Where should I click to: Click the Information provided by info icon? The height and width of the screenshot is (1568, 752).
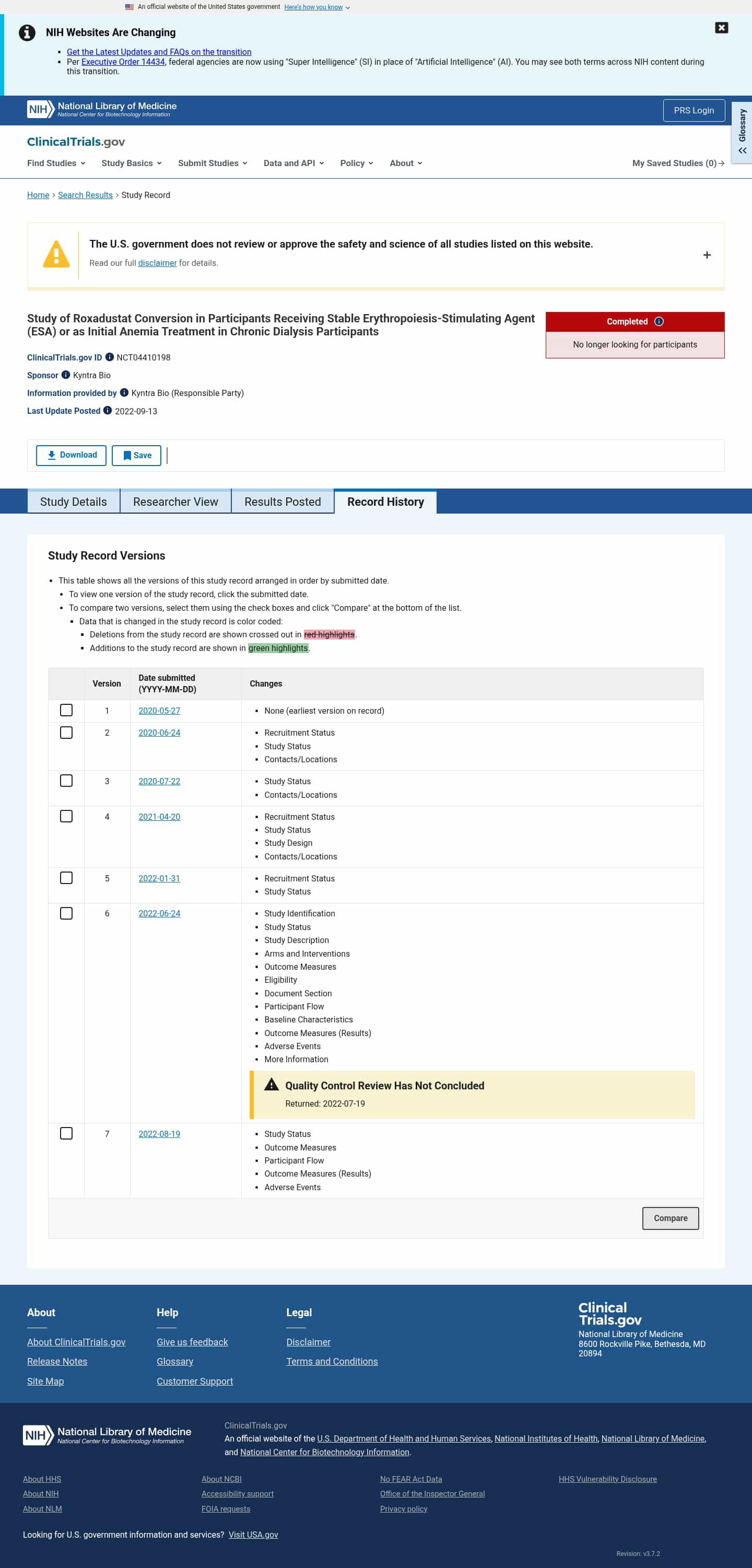(124, 392)
